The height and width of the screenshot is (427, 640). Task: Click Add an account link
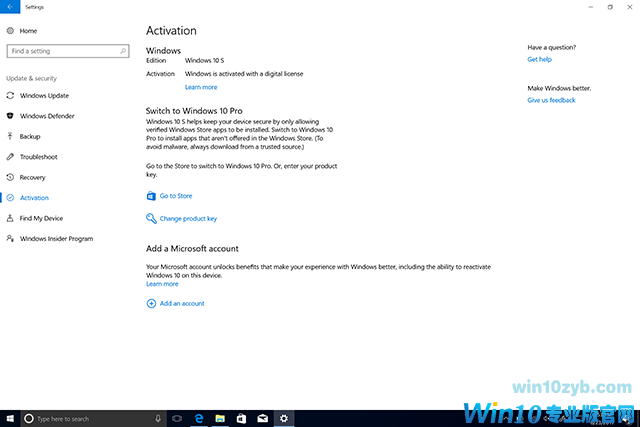click(x=182, y=303)
